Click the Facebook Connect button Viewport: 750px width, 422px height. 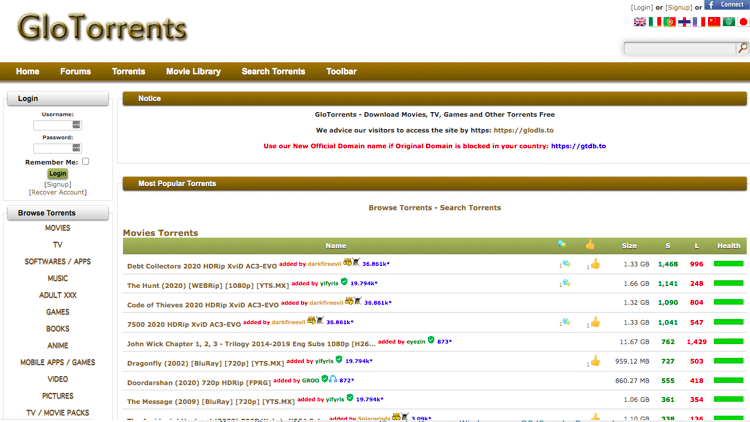[x=727, y=5]
